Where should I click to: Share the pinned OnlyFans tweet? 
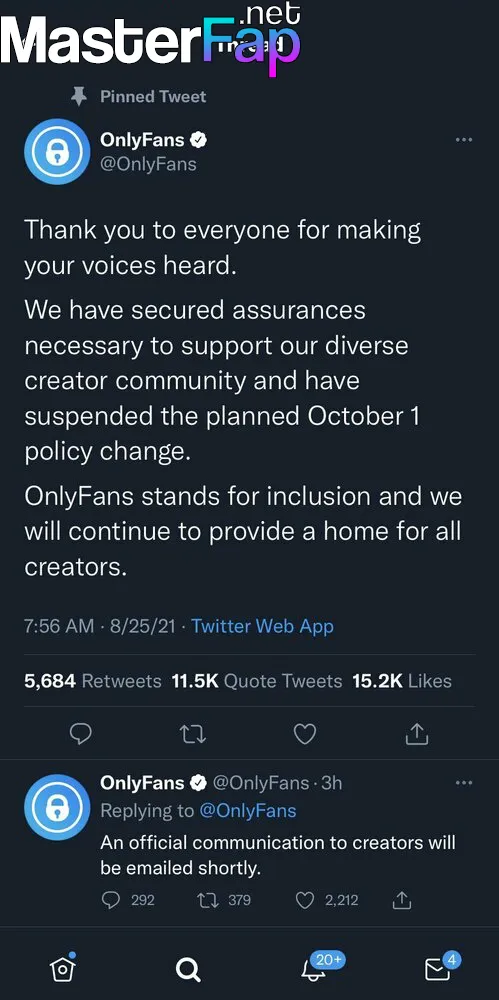[417, 734]
